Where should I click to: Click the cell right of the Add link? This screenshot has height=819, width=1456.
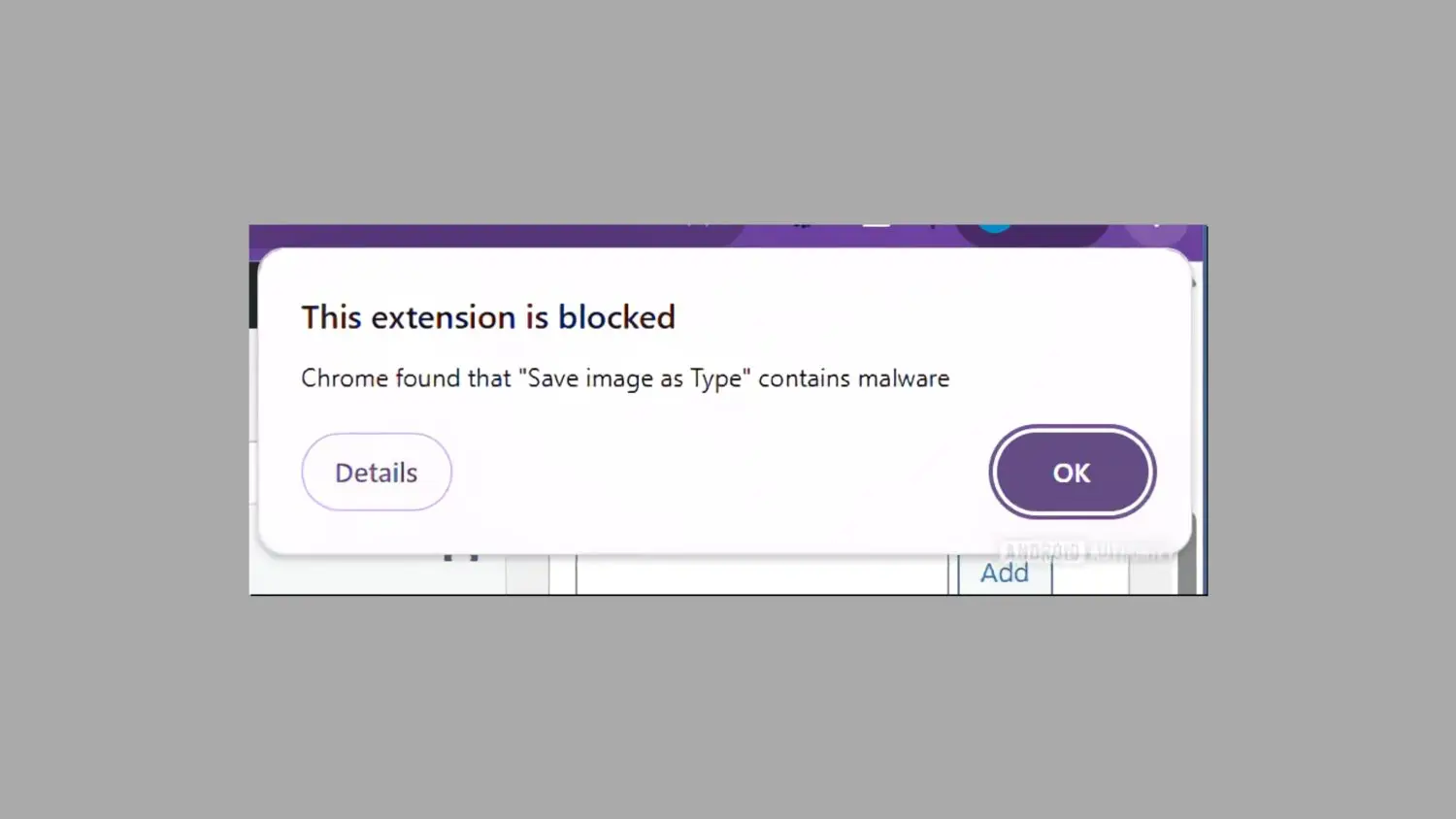pyautogui.click(x=1091, y=574)
